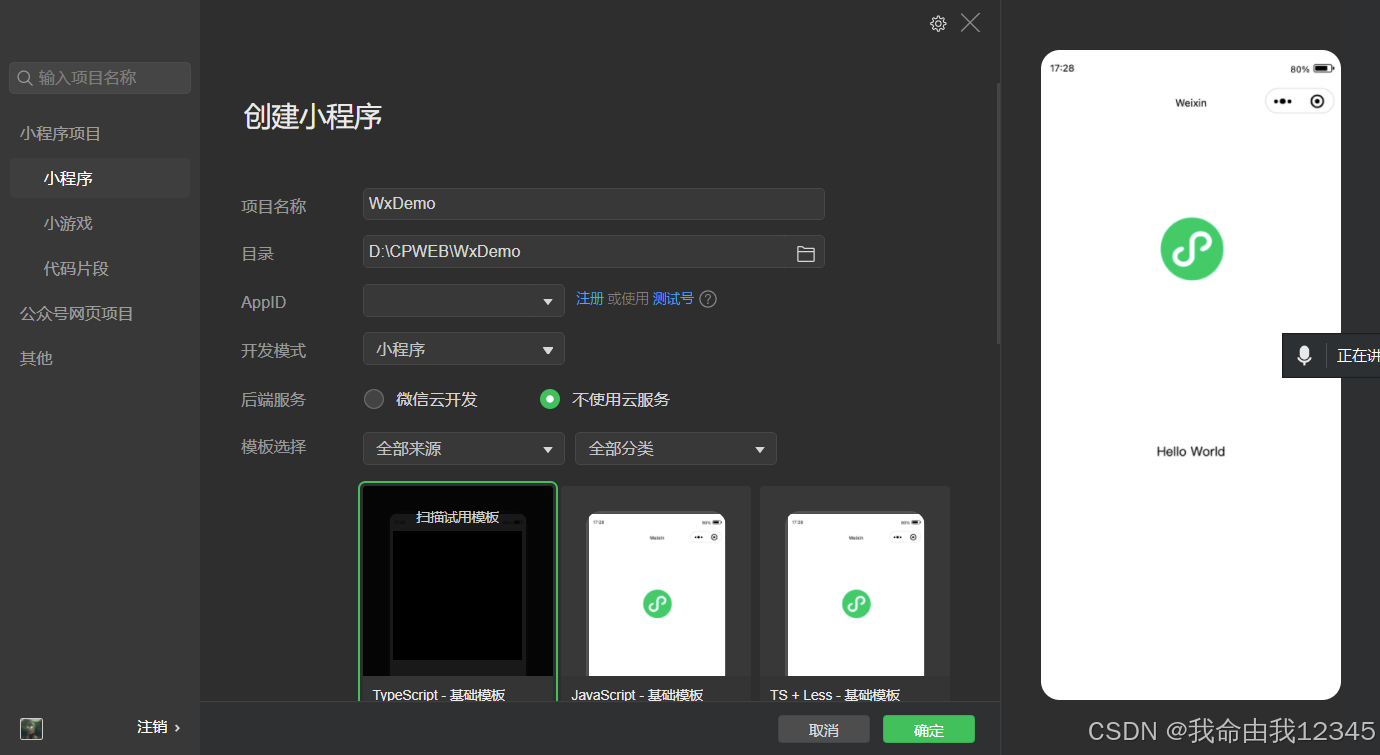The width and height of the screenshot is (1380, 755).
Task: Choose the TypeScript - 基础模板 template
Action: coord(458,592)
